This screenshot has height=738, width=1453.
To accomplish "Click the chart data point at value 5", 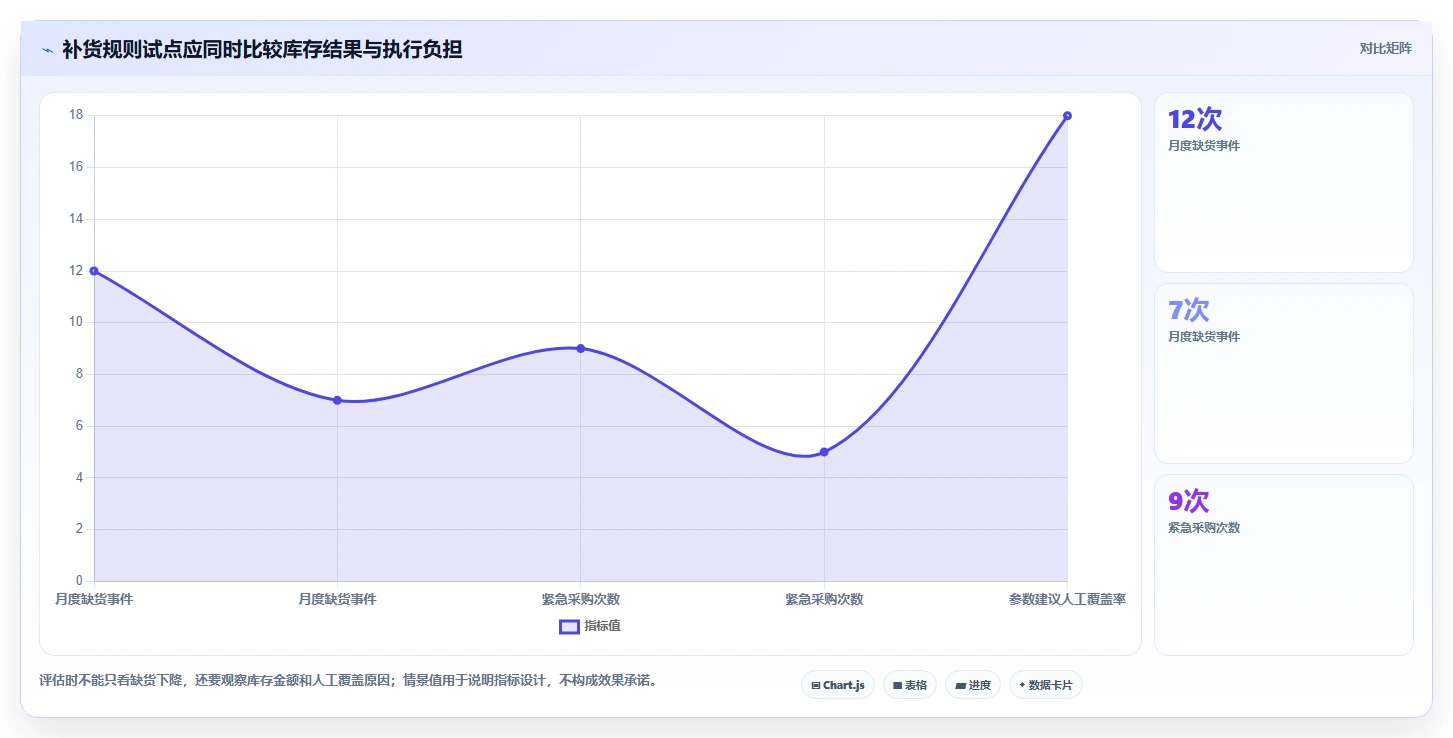I will click(x=824, y=452).
